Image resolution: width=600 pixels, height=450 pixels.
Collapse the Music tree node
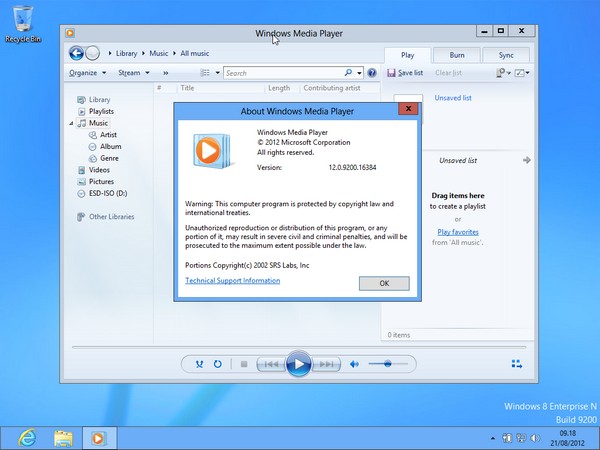point(71,123)
